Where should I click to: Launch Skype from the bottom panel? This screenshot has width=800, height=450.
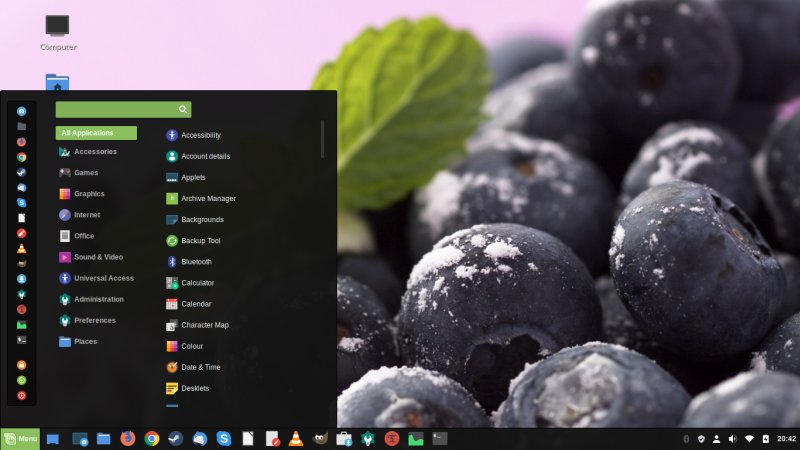click(223, 439)
